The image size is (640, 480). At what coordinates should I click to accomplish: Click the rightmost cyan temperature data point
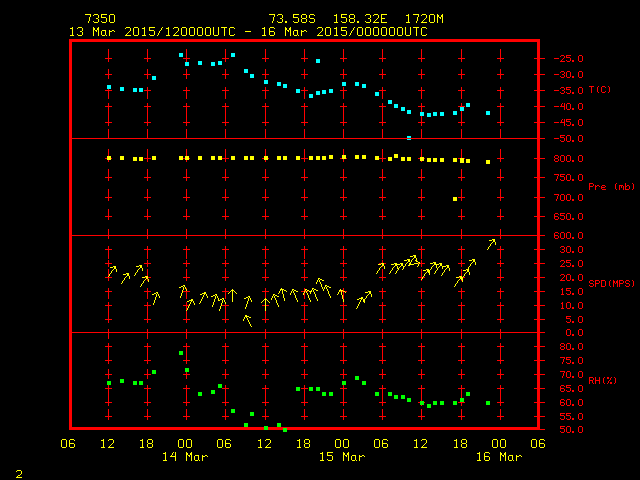pyautogui.click(x=488, y=113)
